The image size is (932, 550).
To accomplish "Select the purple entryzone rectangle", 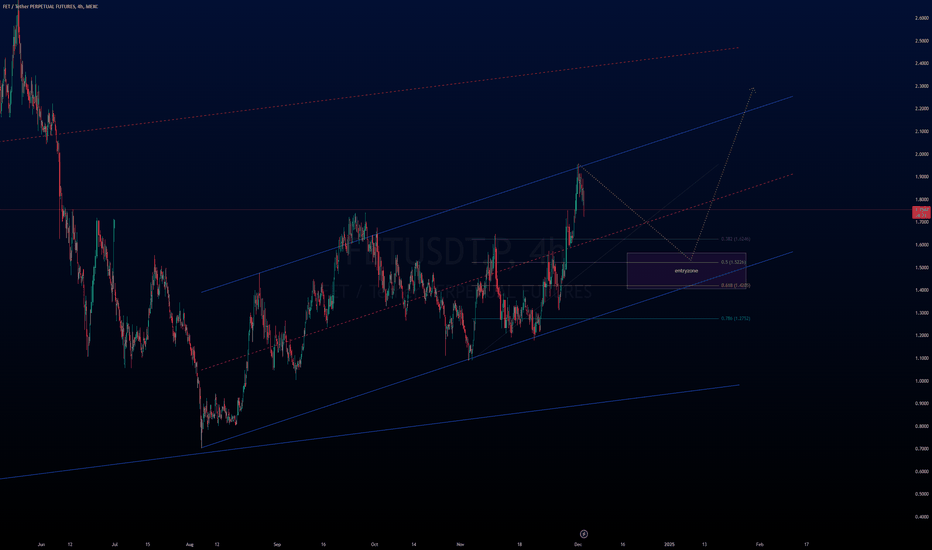I will click(686, 271).
